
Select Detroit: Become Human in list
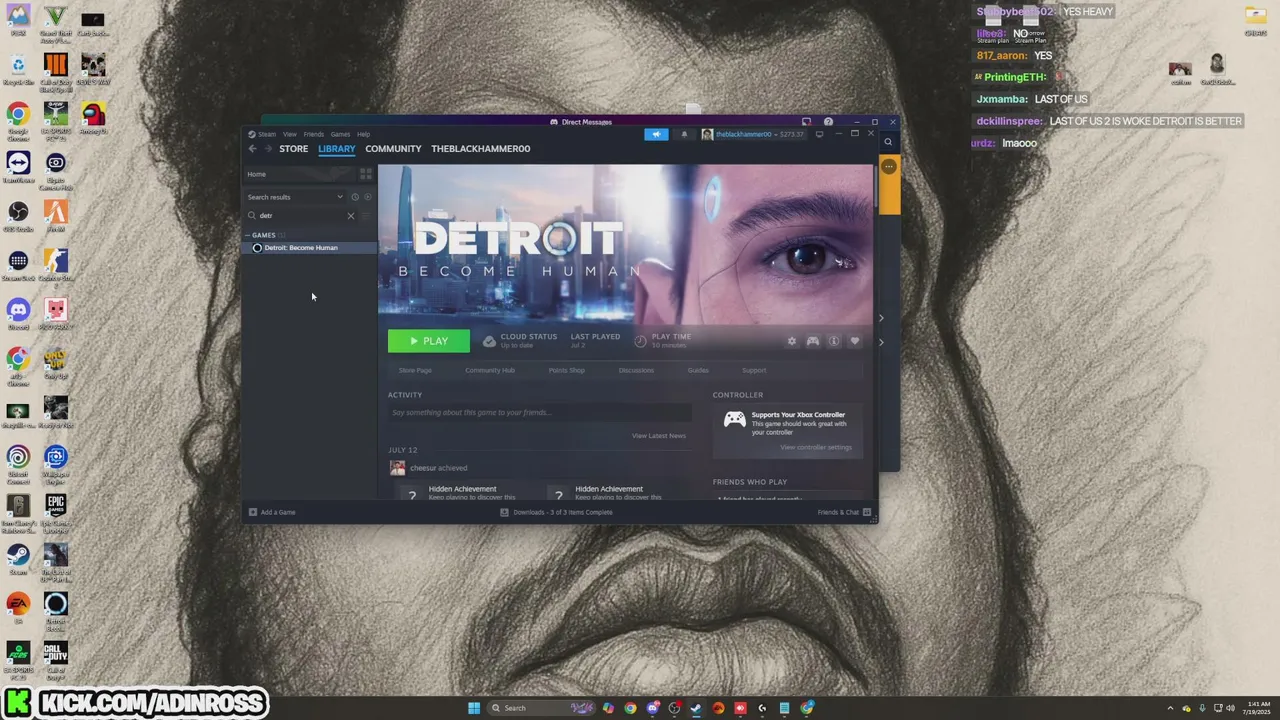coord(310,248)
